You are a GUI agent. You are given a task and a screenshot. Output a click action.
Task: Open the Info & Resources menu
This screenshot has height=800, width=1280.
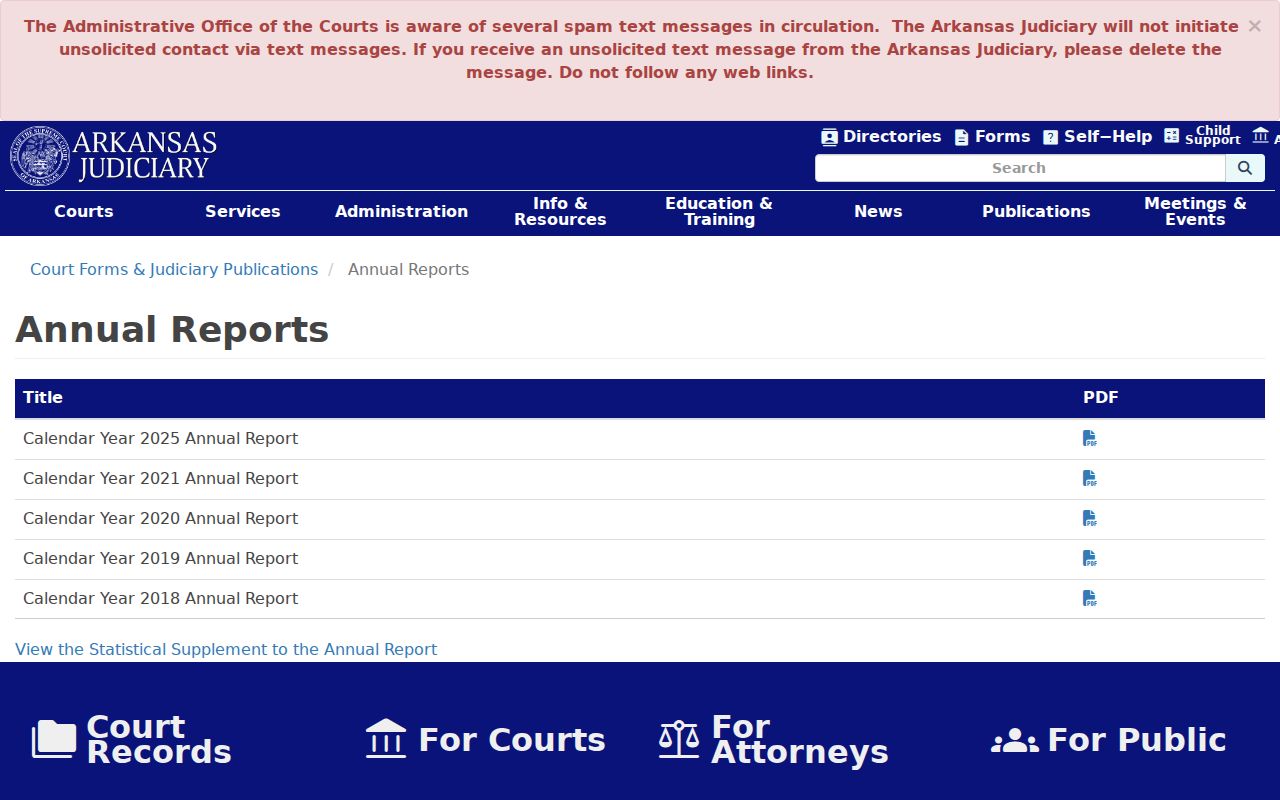(x=560, y=211)
